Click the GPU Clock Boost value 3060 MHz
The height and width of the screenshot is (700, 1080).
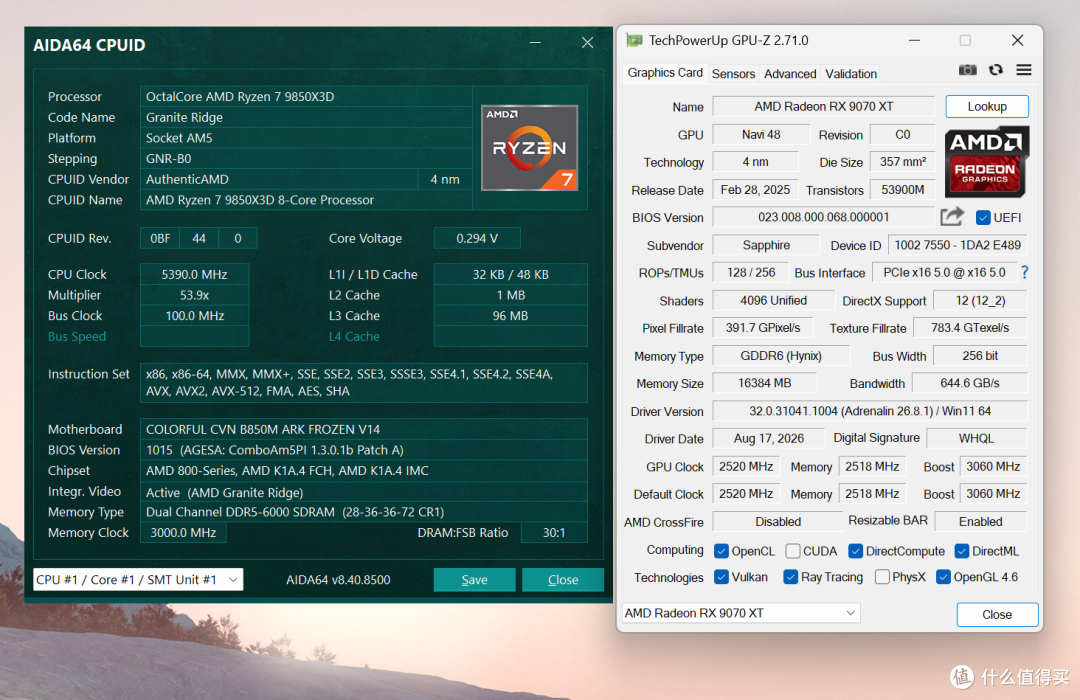[993, 466]
